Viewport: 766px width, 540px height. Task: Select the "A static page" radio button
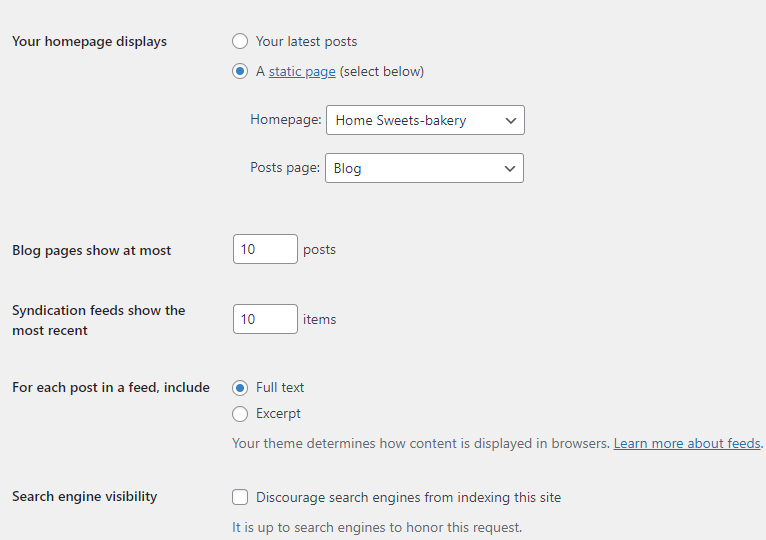240,72
